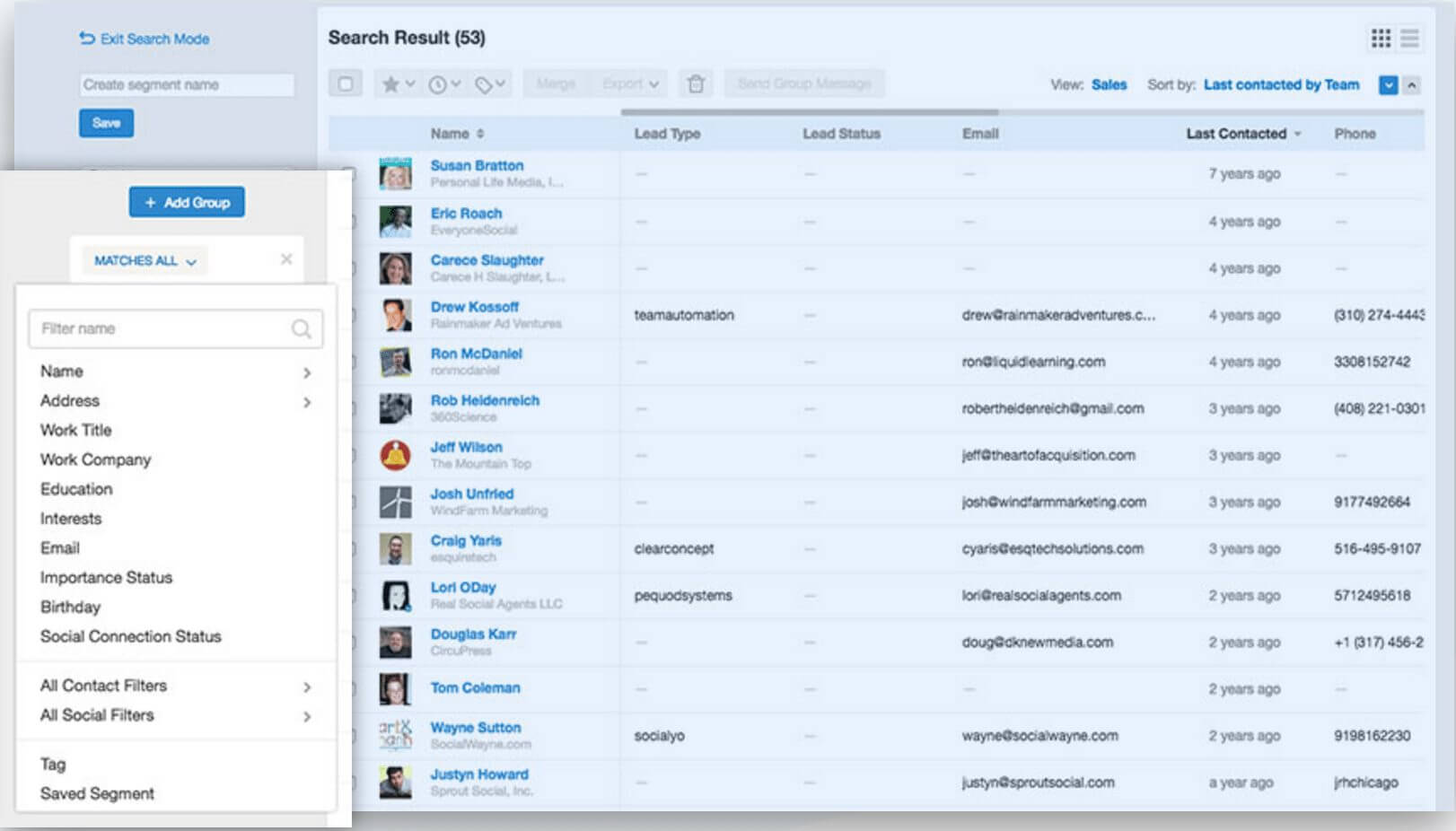Viewport: 1456px width, 831px height.
Task: Open the clock follow-up dropdown
Action: click(x=444, y=83)
